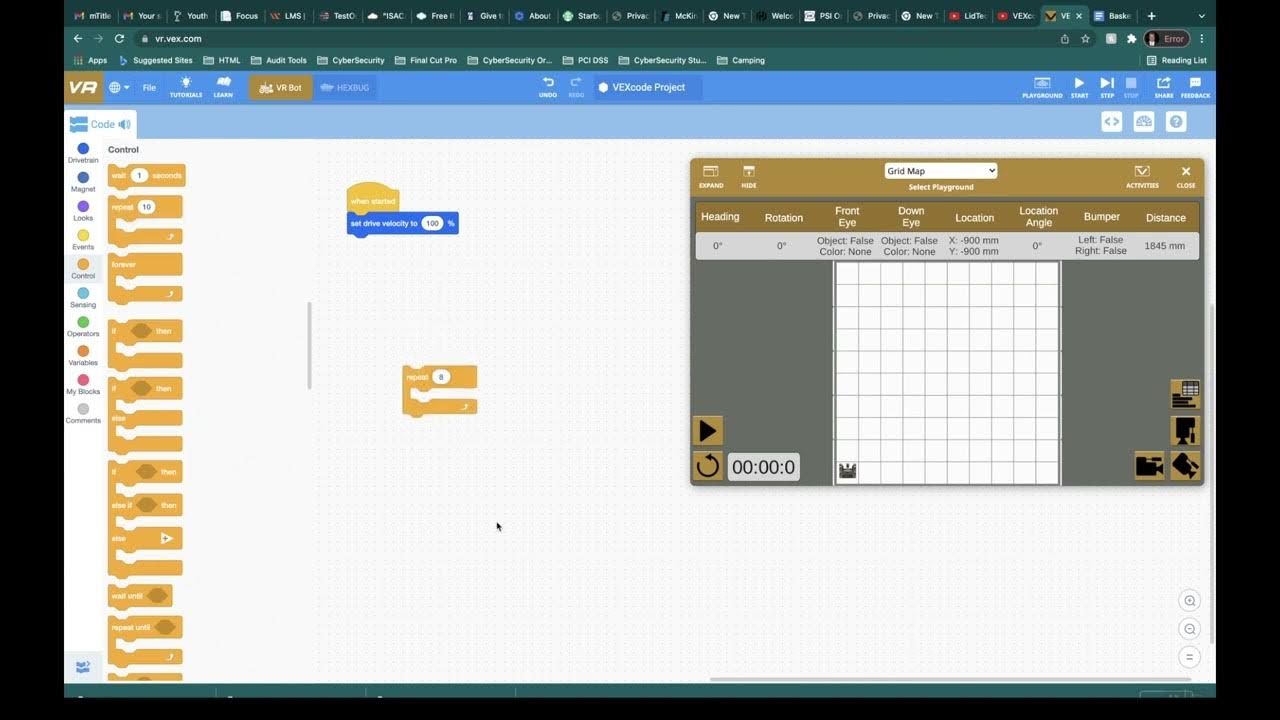Screen dimensions: 1280x720
Task: Click the 100 velocity value field
Action: (432, 223)
